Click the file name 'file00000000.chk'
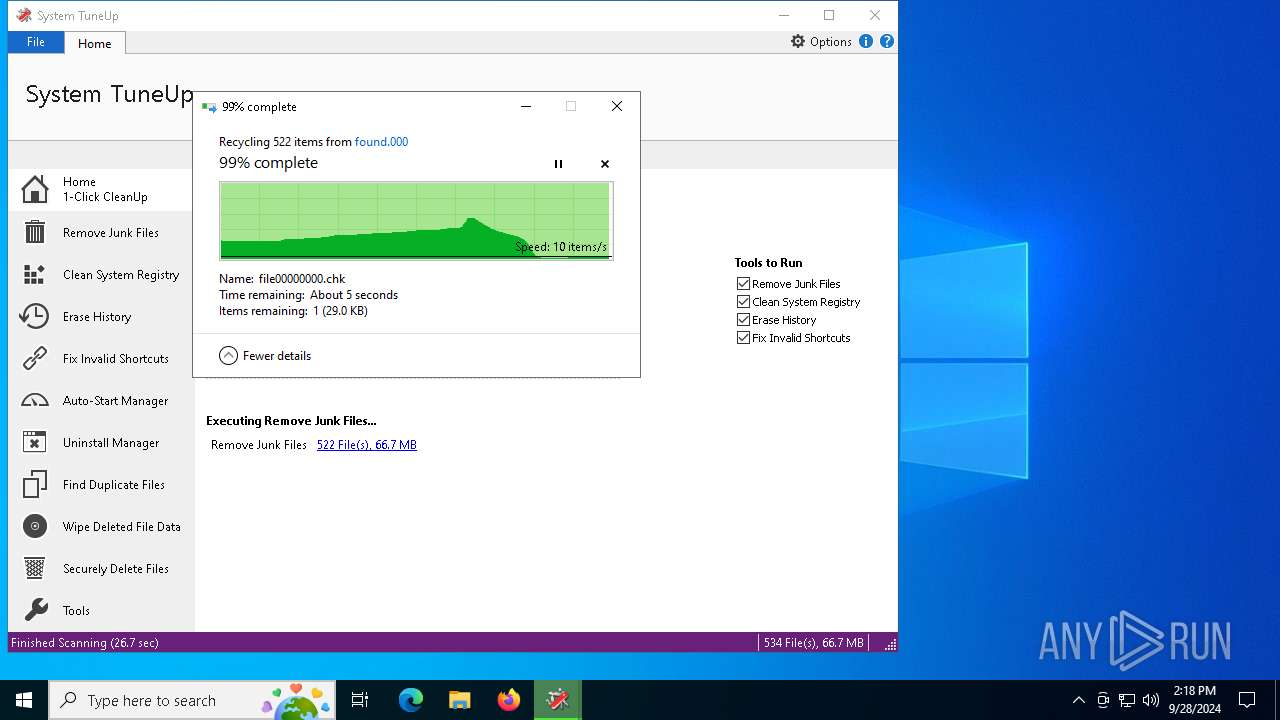Screen dimensions: 1280x720 tap(302, 279)
